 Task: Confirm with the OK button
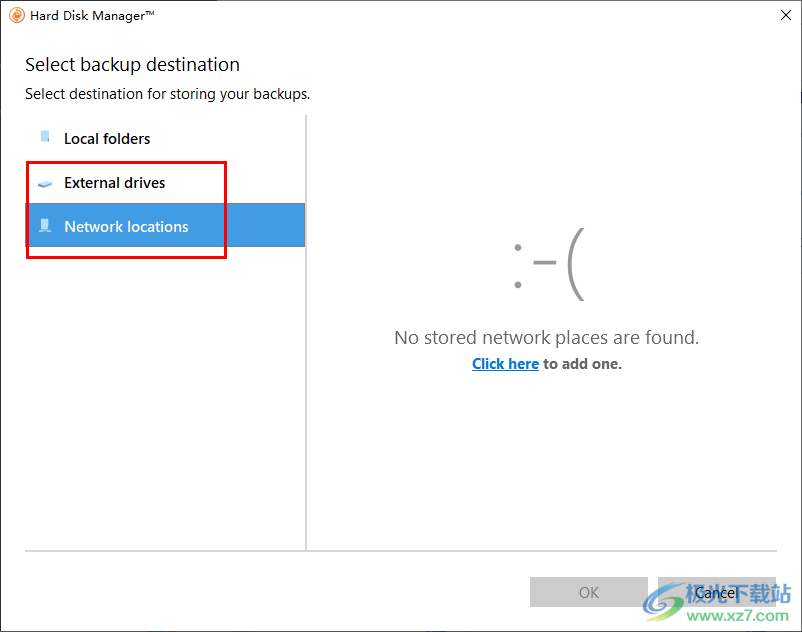click(x=589, y=592)
